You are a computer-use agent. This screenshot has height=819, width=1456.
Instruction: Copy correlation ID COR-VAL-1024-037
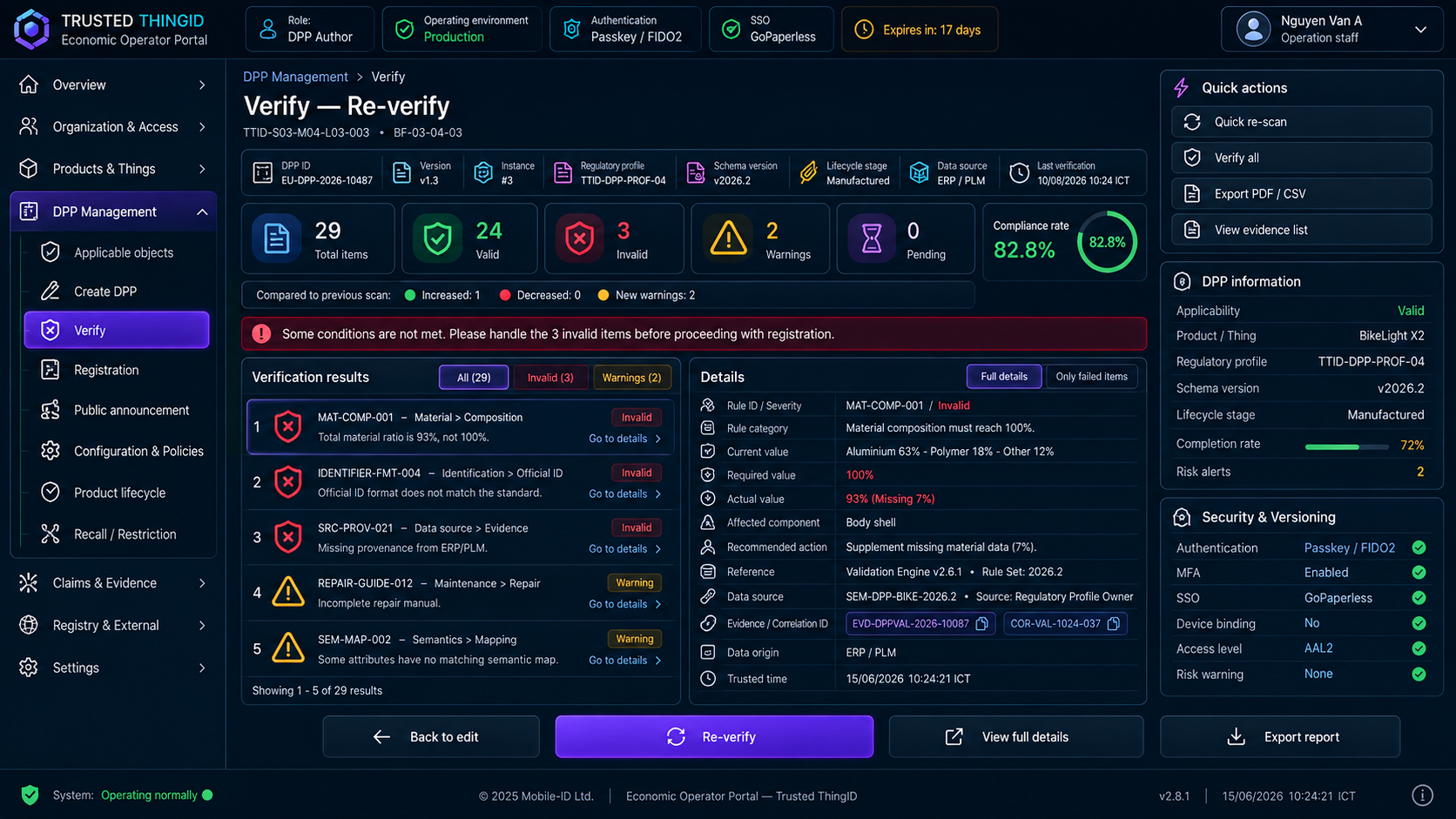[x=1114, y=624]
